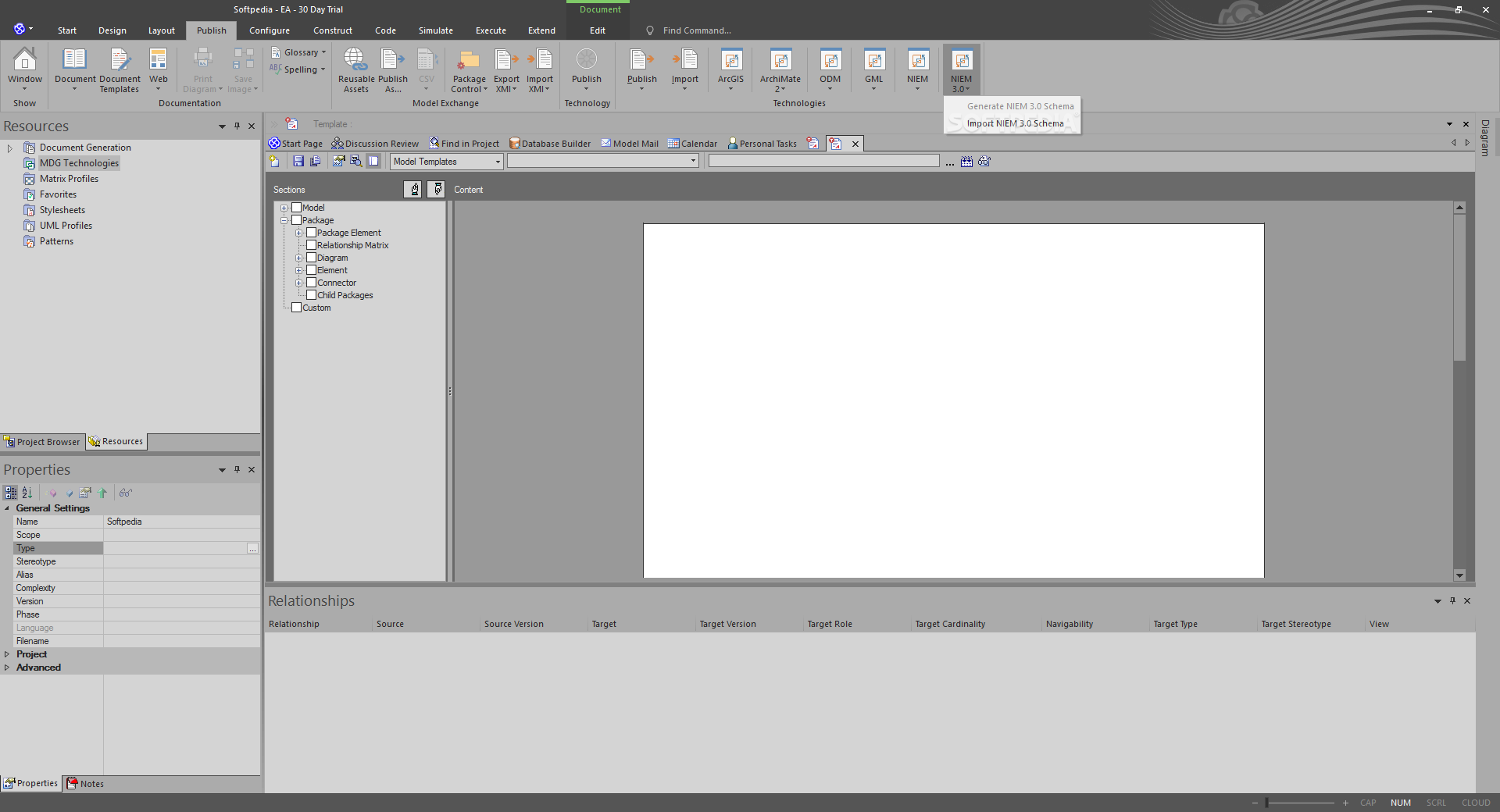Open the Model Templates dropdown
Screen dimensions: 1500x812
tap(447, 162)
